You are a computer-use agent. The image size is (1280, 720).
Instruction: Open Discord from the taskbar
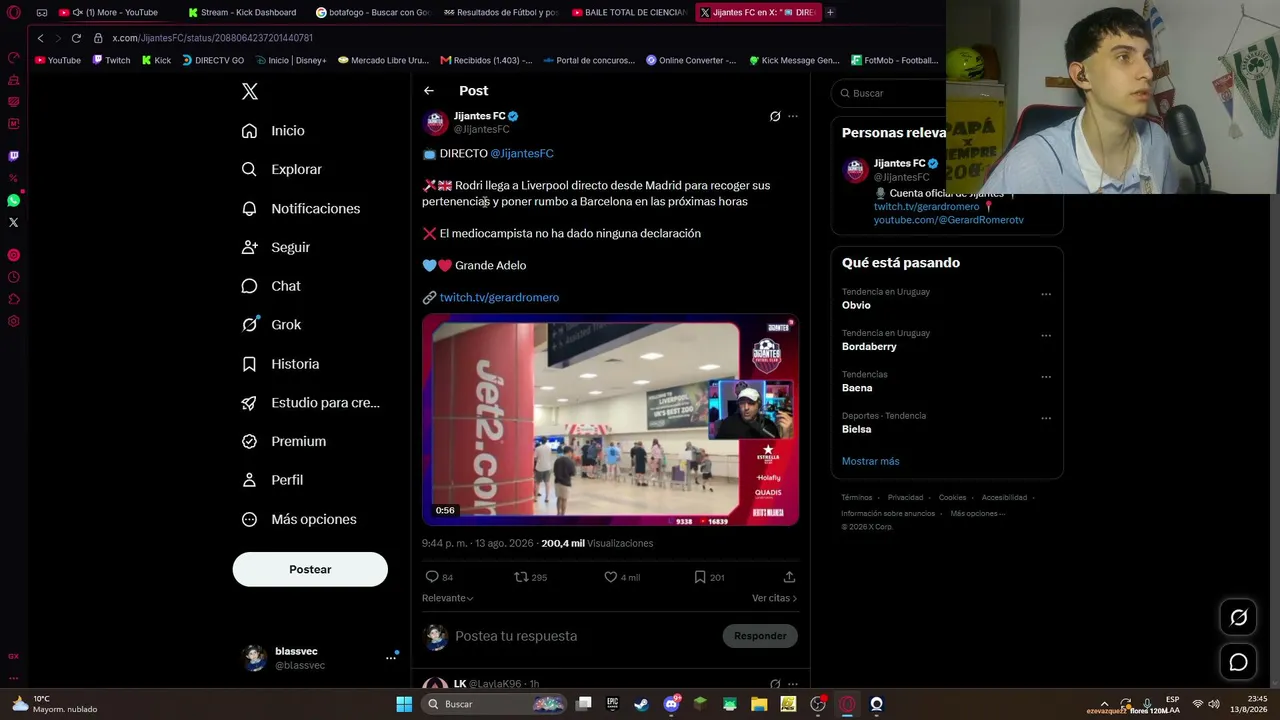pyautogui.click(x=672, y=704)
